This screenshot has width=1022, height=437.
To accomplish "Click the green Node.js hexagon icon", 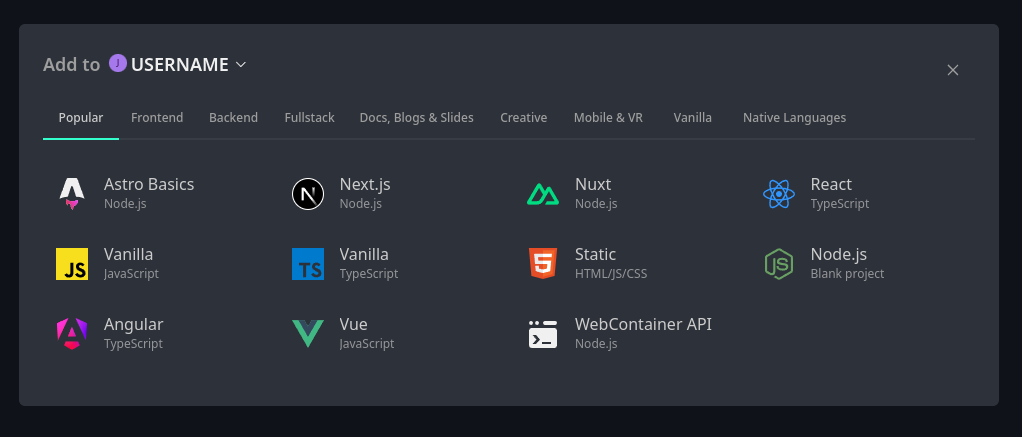I will coord(779,264).
